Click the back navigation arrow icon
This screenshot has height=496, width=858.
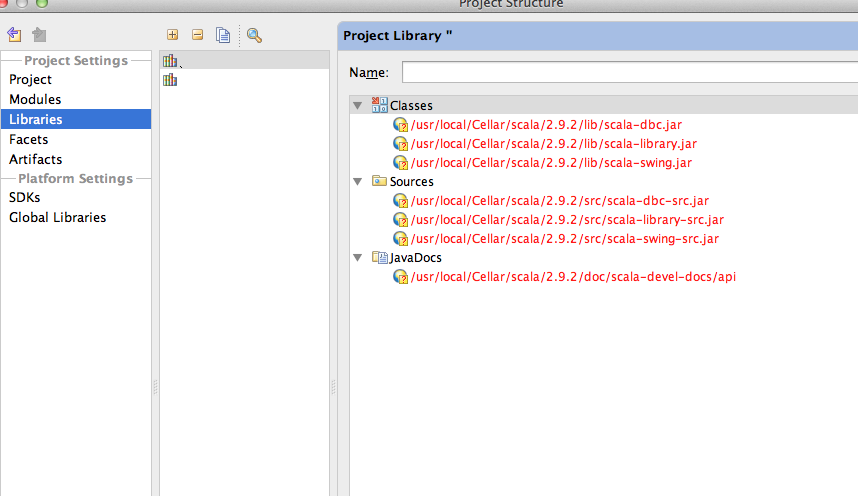coord(14,34)
